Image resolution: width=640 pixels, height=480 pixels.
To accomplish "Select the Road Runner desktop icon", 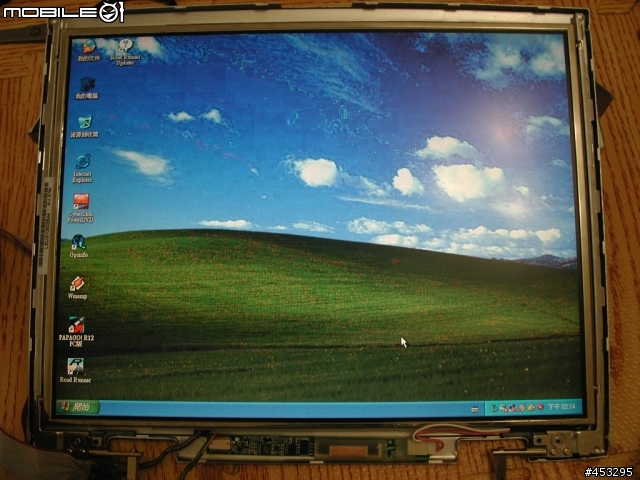I will (76, 370).
